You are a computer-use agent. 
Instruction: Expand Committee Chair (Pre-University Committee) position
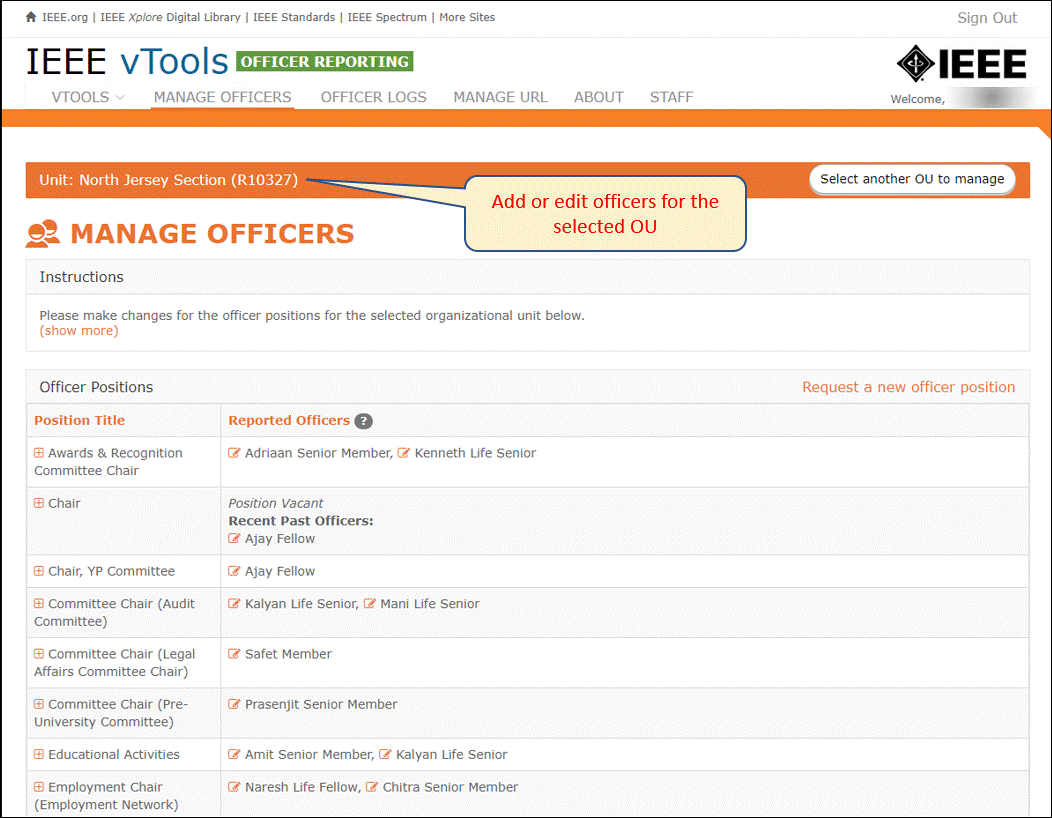click(39, 704)
